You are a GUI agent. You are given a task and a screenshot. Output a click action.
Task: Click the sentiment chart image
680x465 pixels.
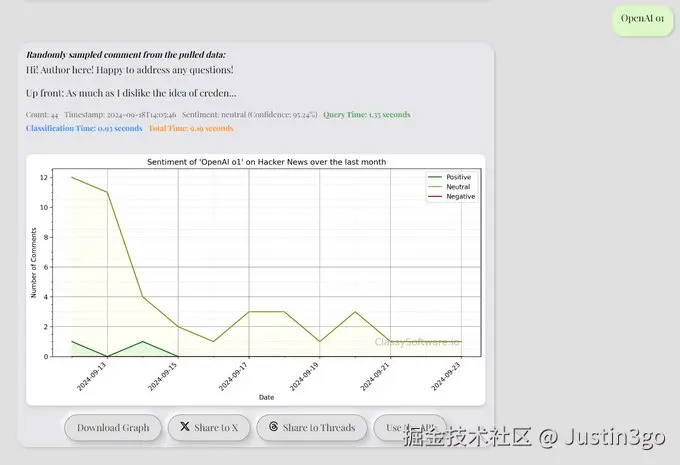[255, 280]
